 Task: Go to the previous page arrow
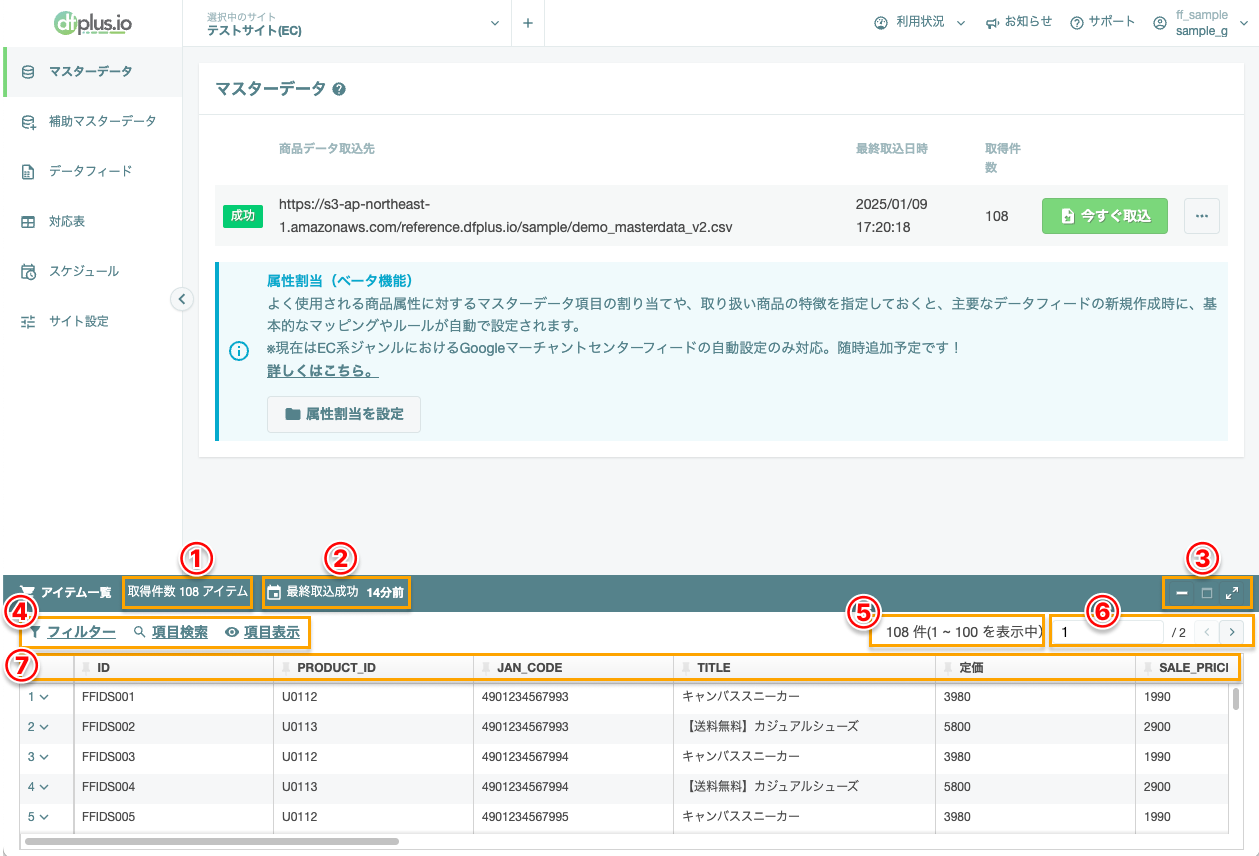[x=1207, y=632]
